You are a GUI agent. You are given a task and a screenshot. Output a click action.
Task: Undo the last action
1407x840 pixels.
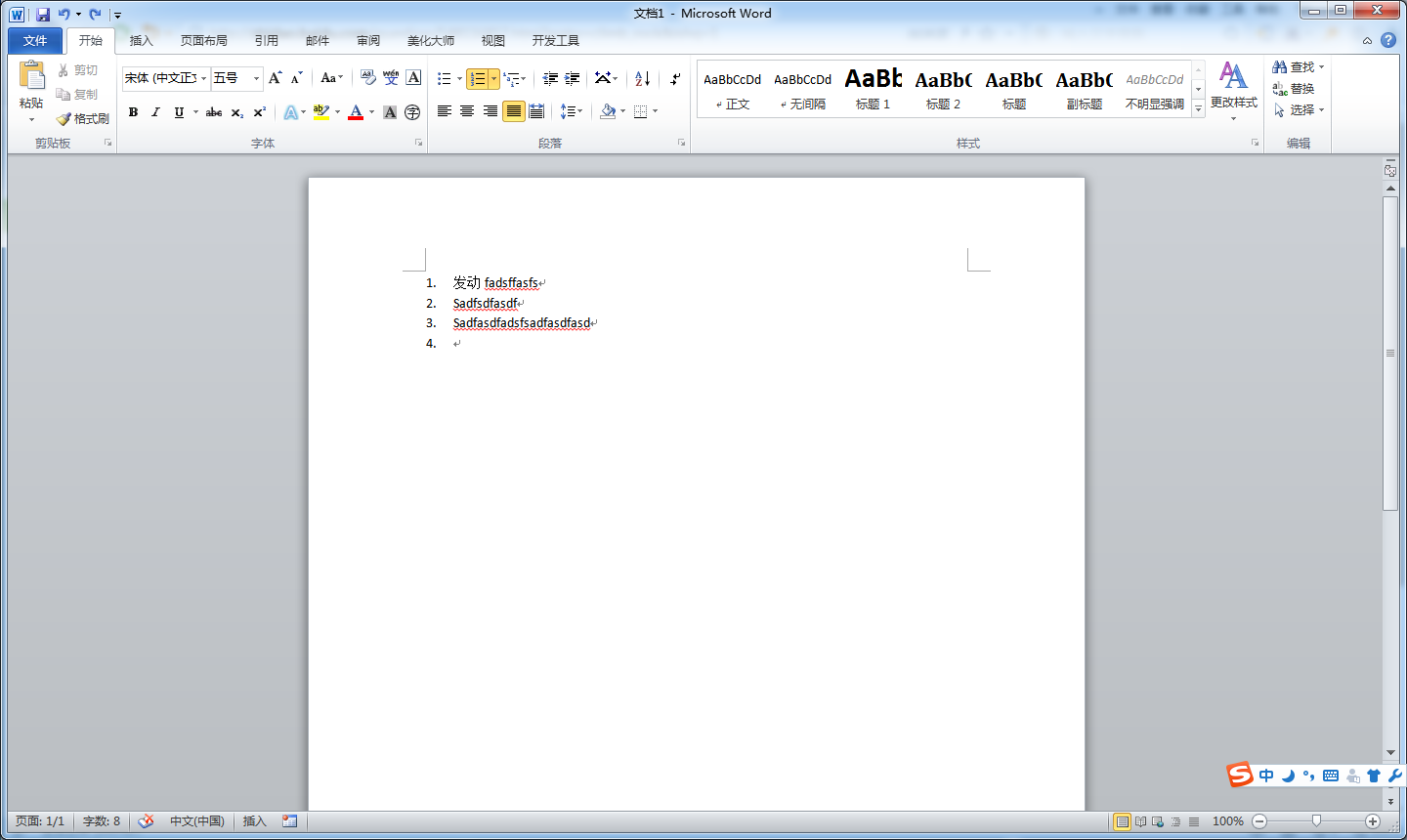pyautogui.click(x=64, y=15)
